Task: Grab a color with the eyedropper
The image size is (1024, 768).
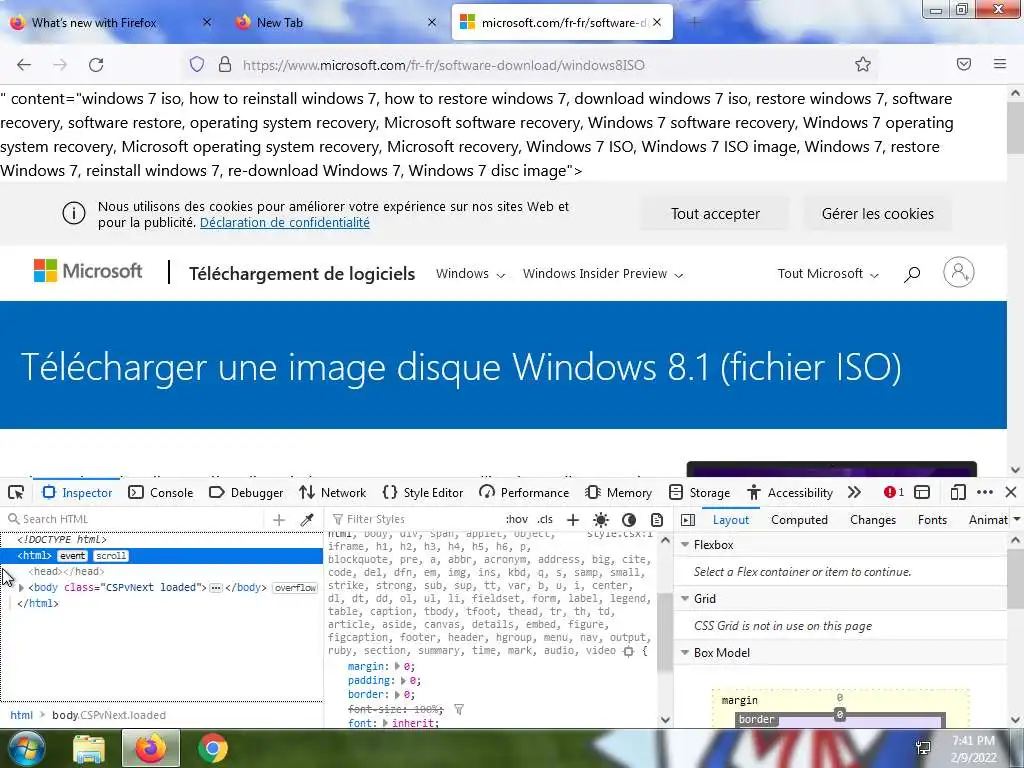Action: click(306, 519)
